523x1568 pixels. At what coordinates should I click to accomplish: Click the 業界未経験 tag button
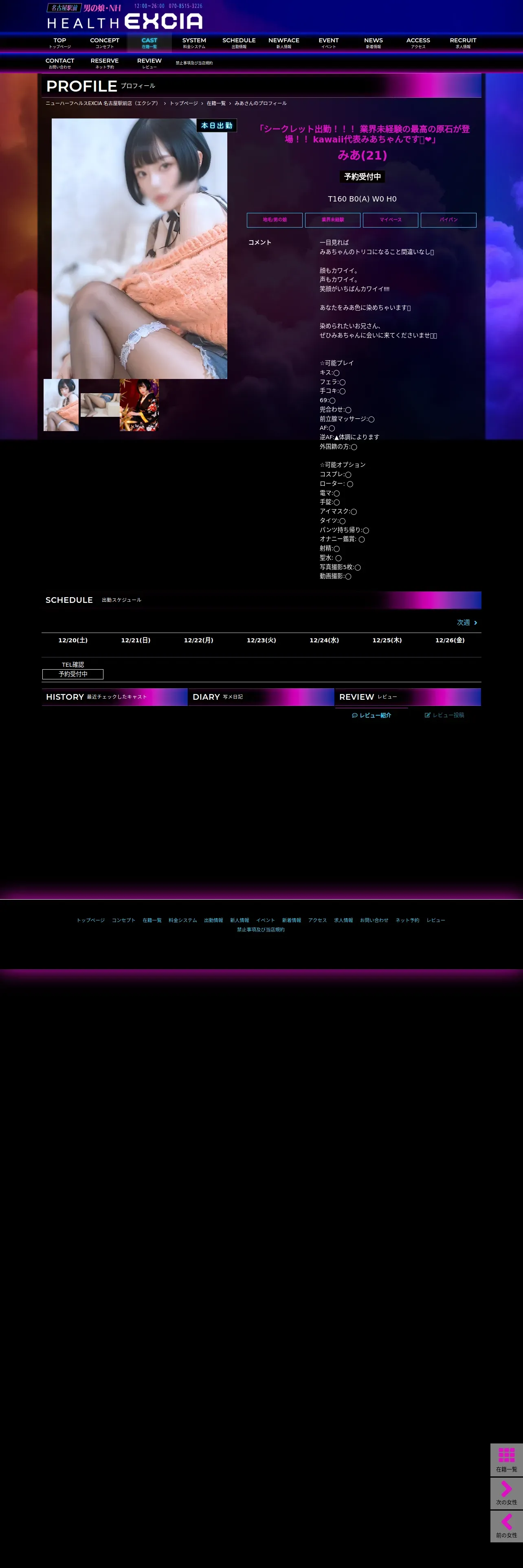tap(332, 220)
